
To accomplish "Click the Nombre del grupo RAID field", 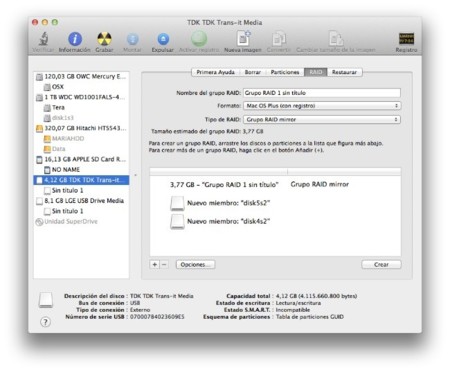I will 322,93.
